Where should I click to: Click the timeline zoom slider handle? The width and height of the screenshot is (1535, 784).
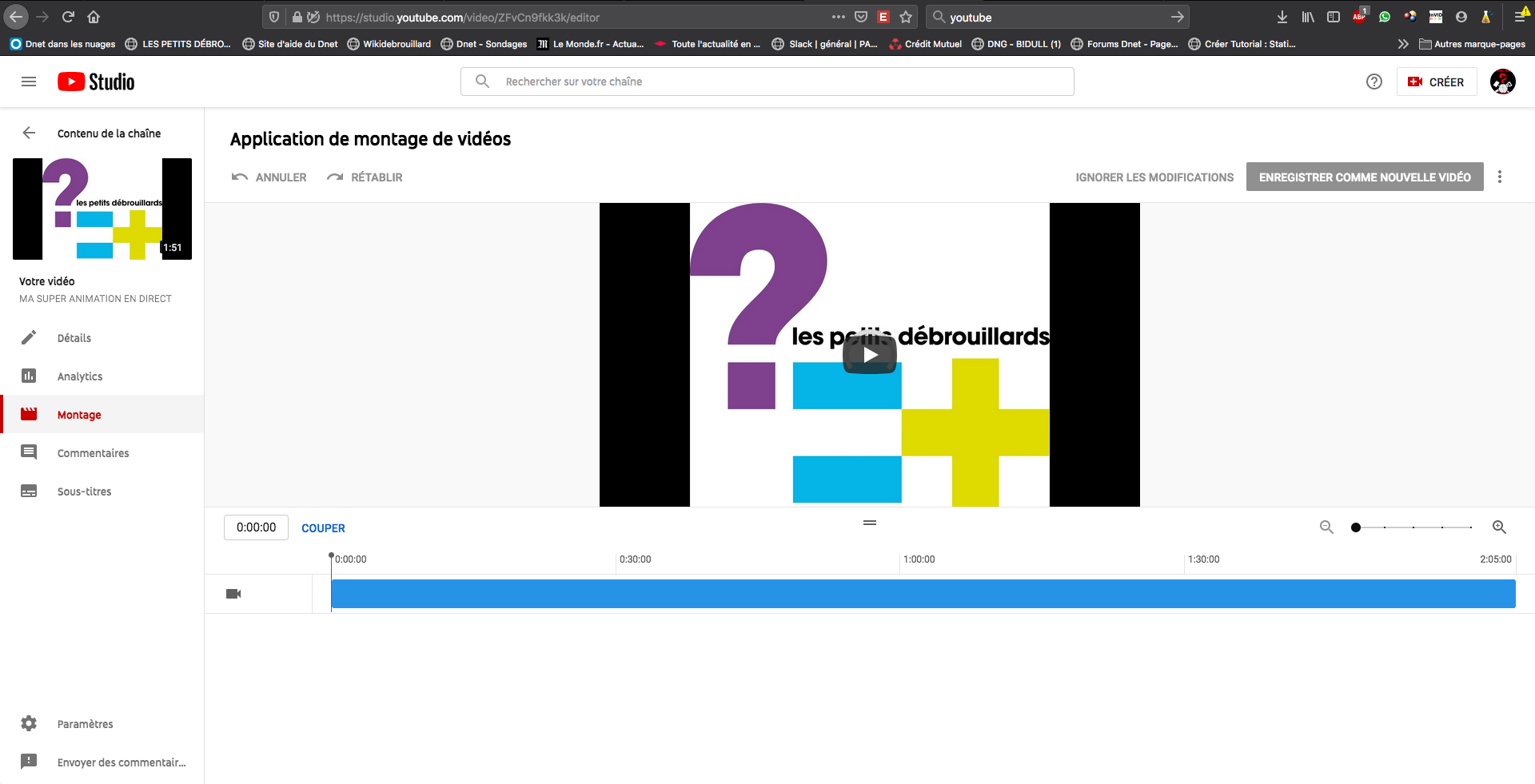point(1356,527)
